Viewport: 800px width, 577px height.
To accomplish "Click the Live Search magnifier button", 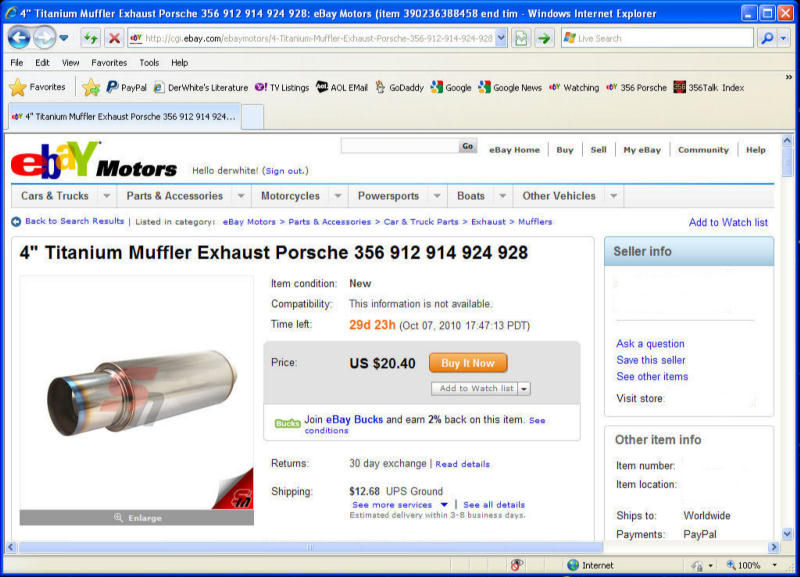I will (766, 38).
